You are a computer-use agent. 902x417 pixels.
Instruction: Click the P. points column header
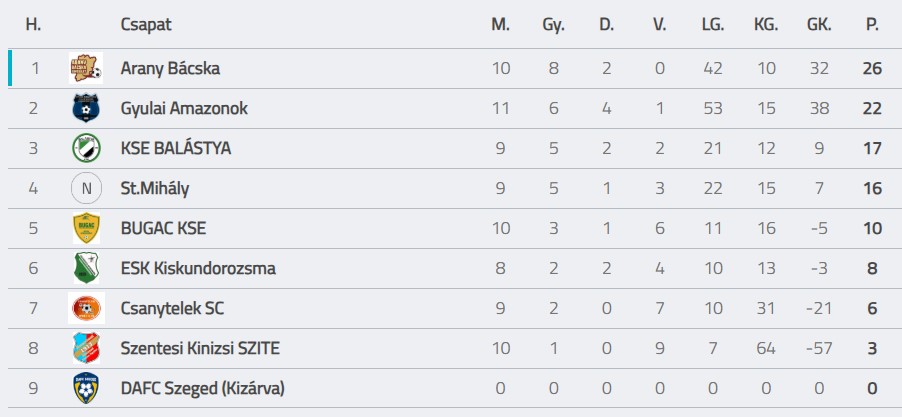click(872, 25)
